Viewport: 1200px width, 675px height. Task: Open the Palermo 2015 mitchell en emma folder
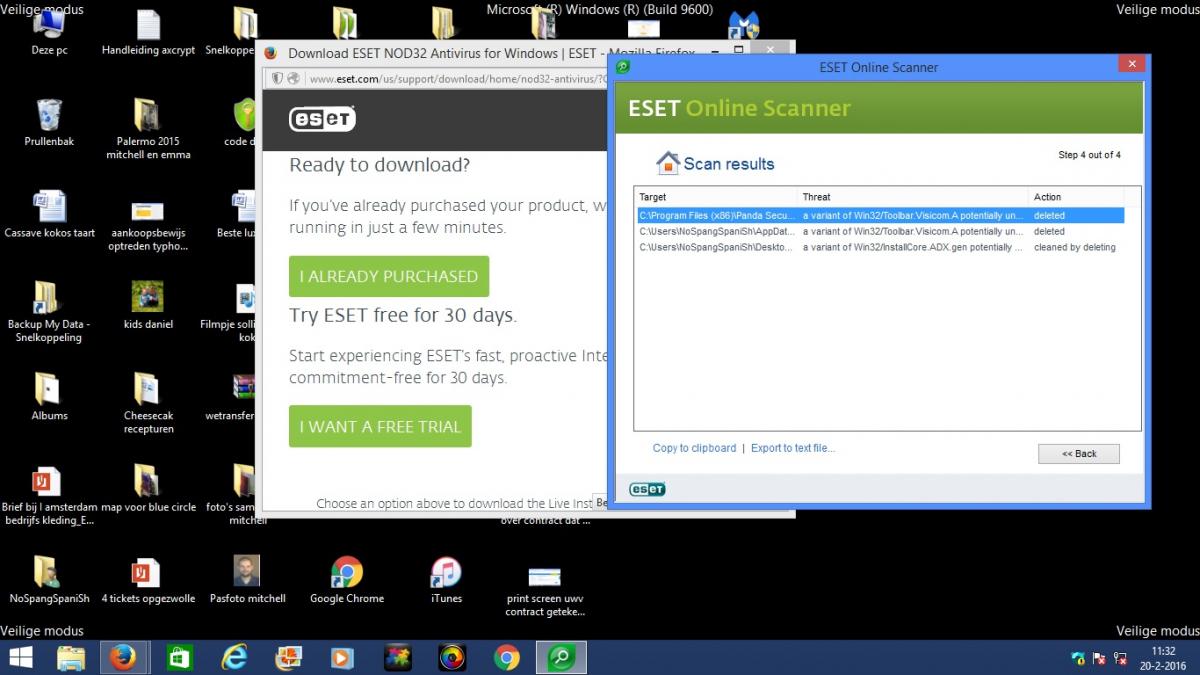click(x=148, y=129)
